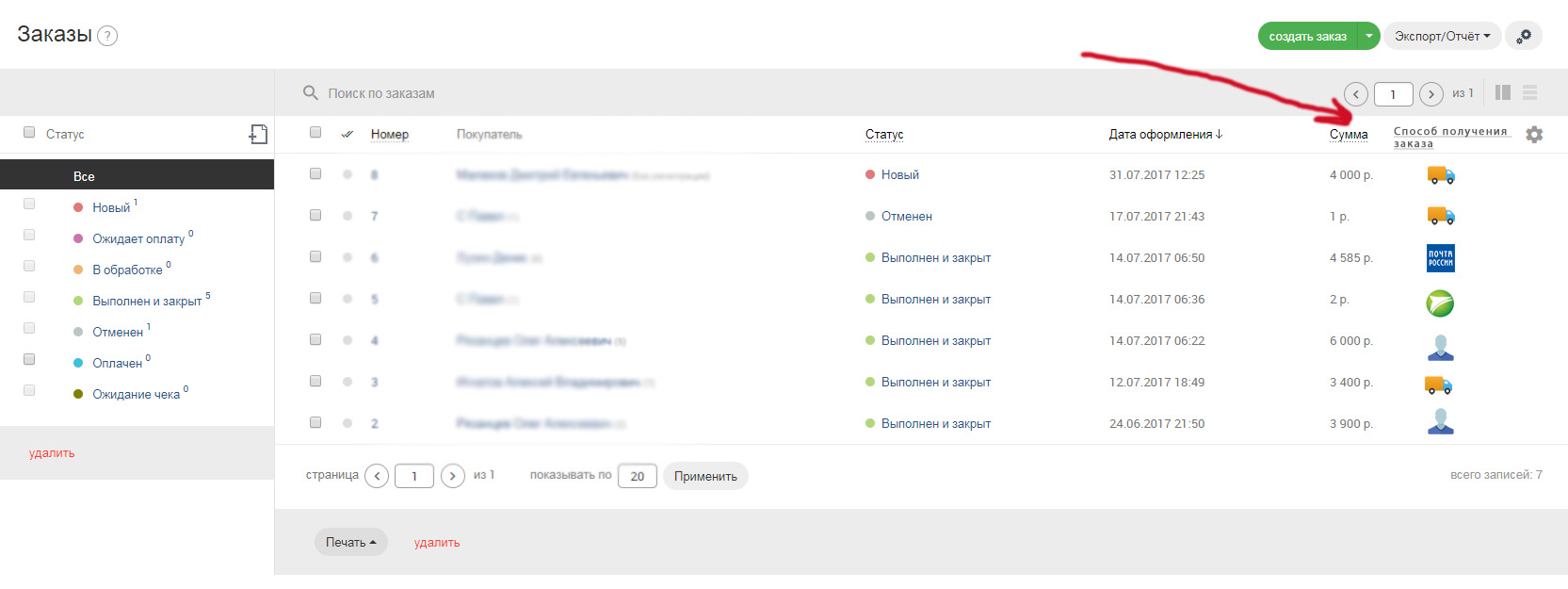The width and height of the screenshot is (1568, 589).
Task: Switch to list view icon
Action: 1529,92
